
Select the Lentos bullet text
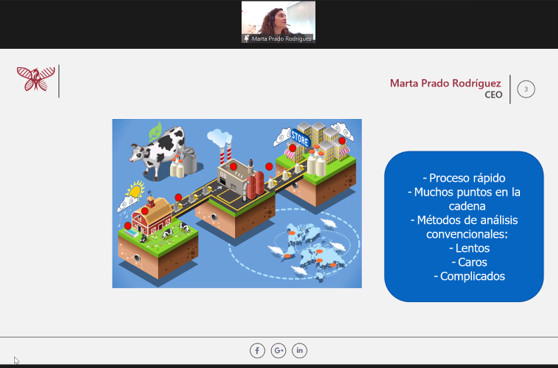click(469, 248)
